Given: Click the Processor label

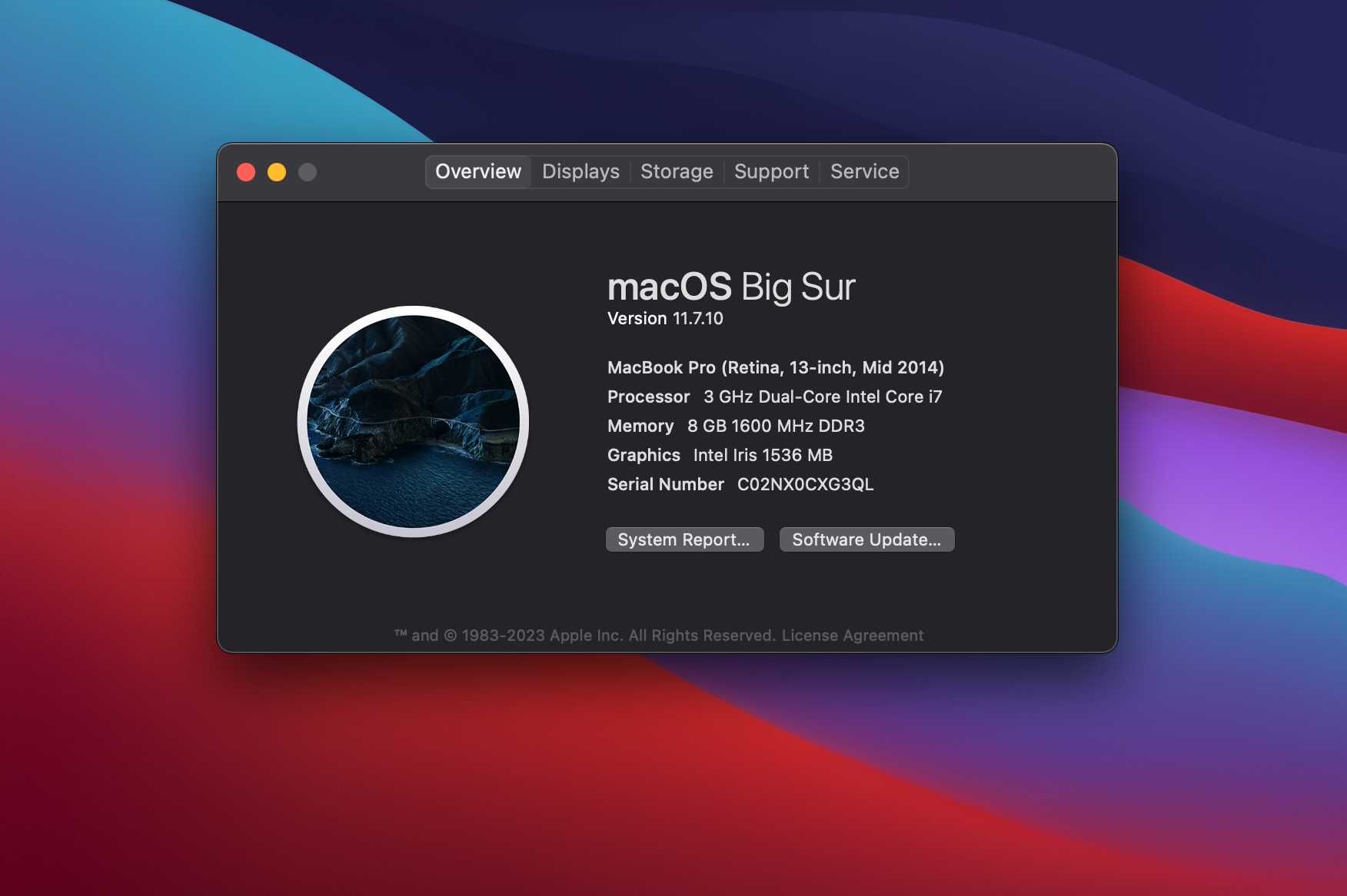Looking at the screenshot, I should click(649, 397).
